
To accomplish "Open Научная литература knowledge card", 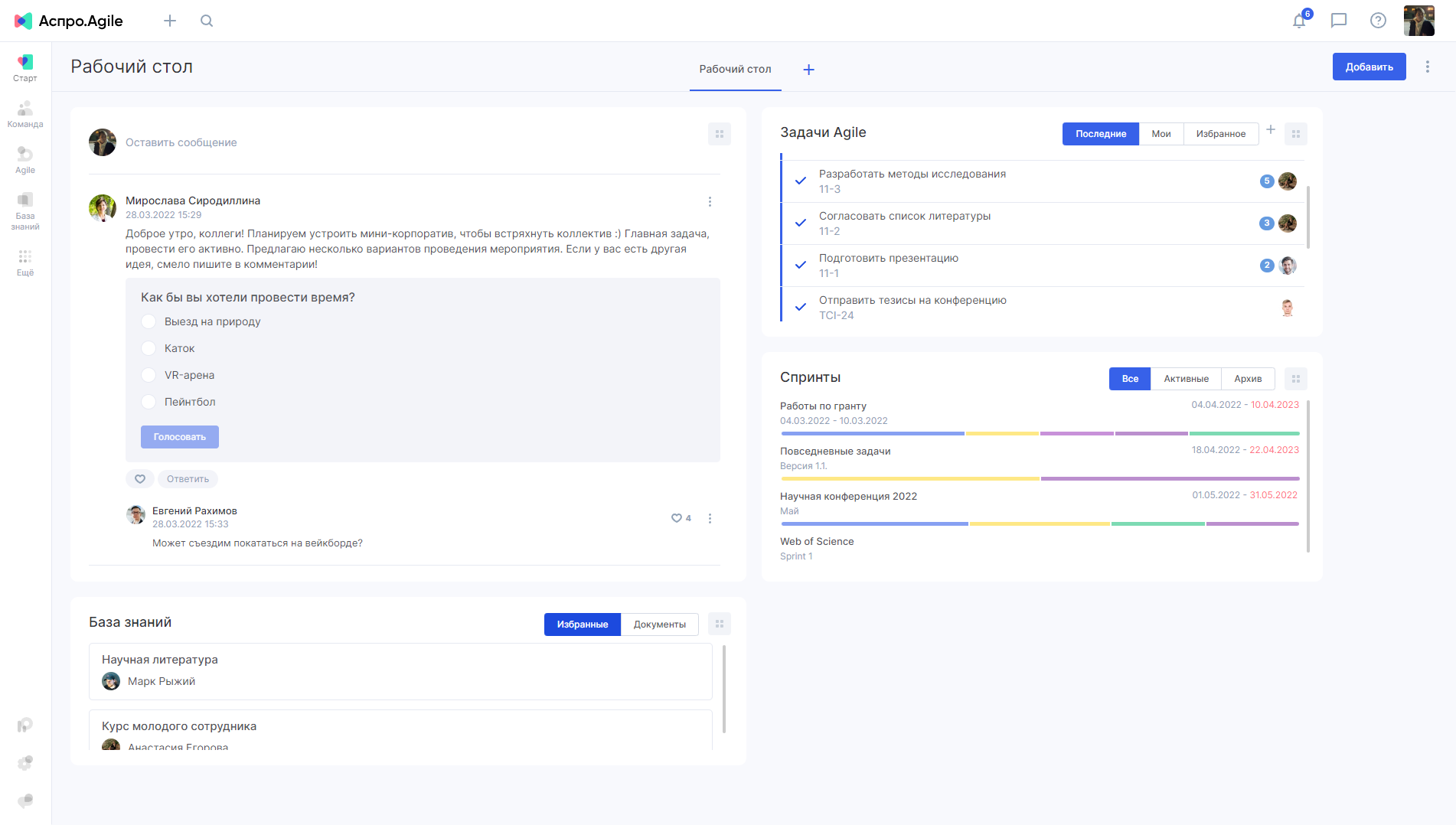I will click(x=400, y=671).
